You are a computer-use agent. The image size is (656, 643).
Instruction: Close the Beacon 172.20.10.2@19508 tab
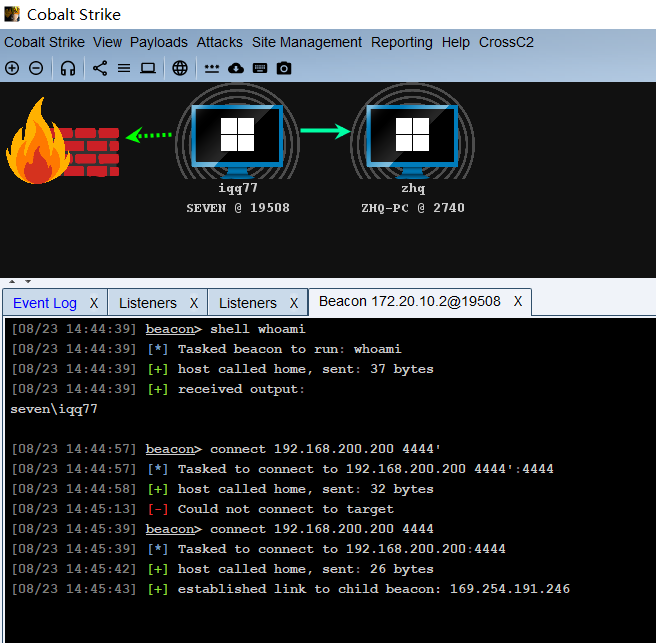[x=518, y=301]
